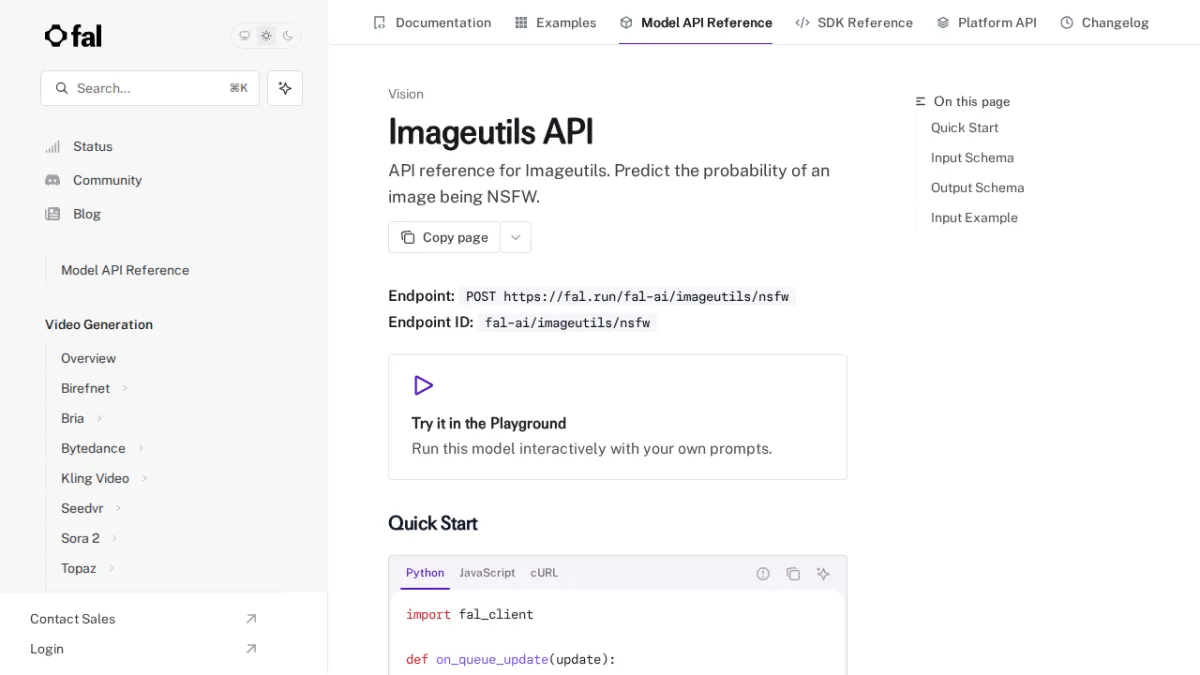Switch to light theme mode
1200x675 pixels.
coord(266,36)
